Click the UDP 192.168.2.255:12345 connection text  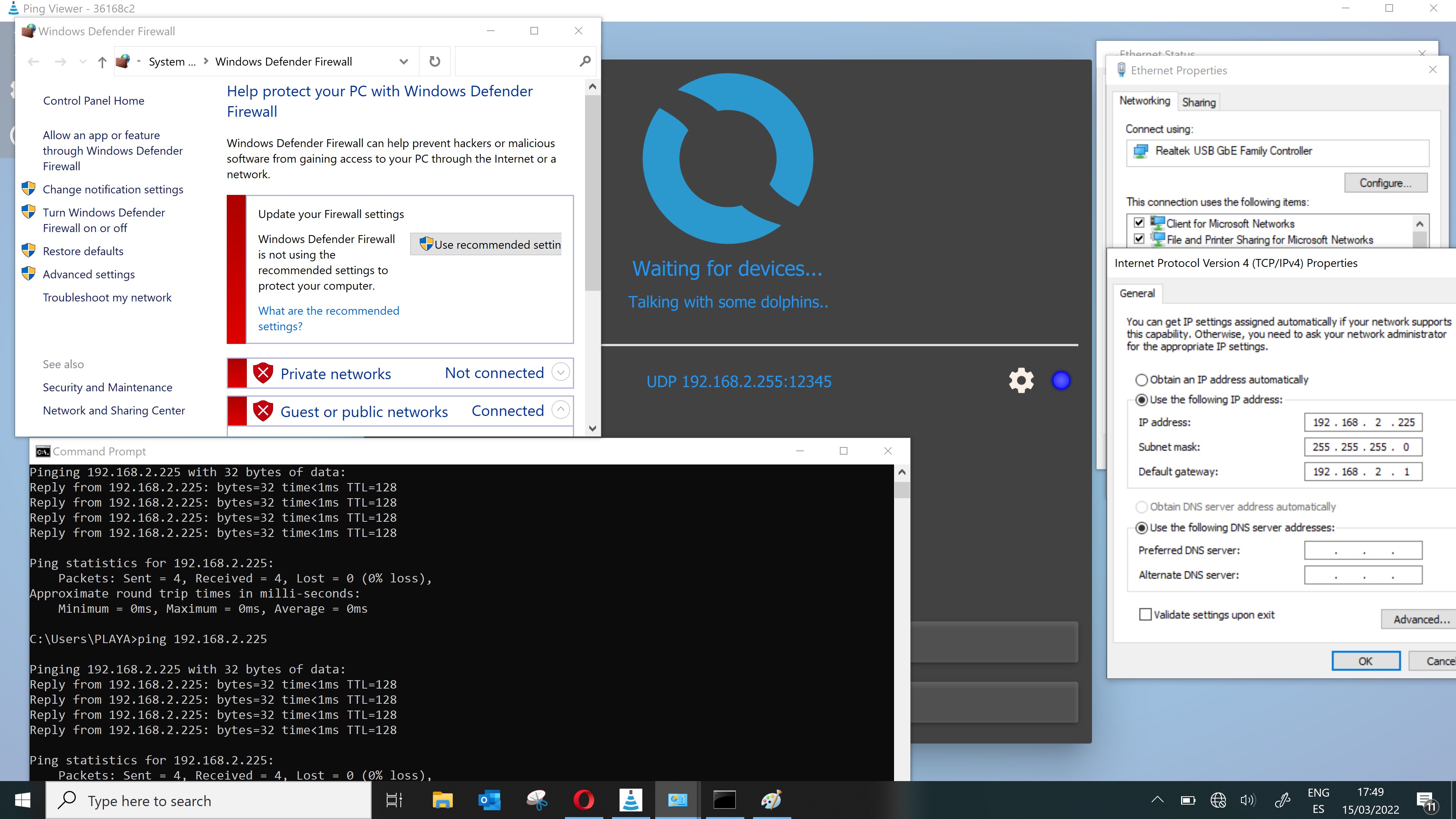coord(739,381)
